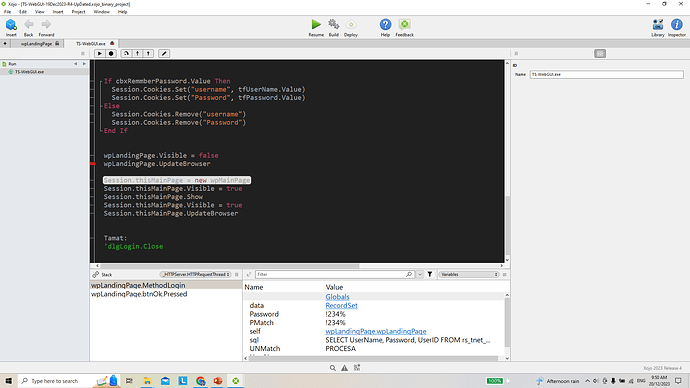Toggle the variables filter funnel button
The image size is (690, 388).
coord(430,274)
